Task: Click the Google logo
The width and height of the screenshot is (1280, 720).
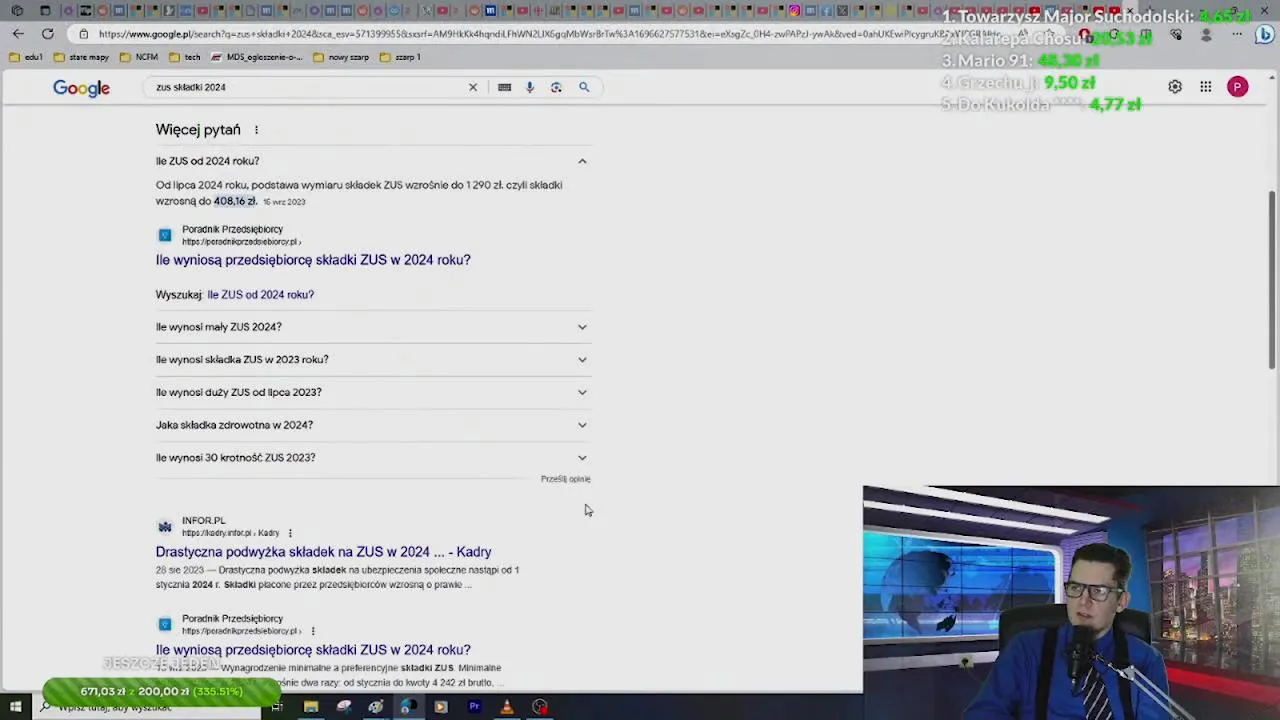Action: point(81,88)
